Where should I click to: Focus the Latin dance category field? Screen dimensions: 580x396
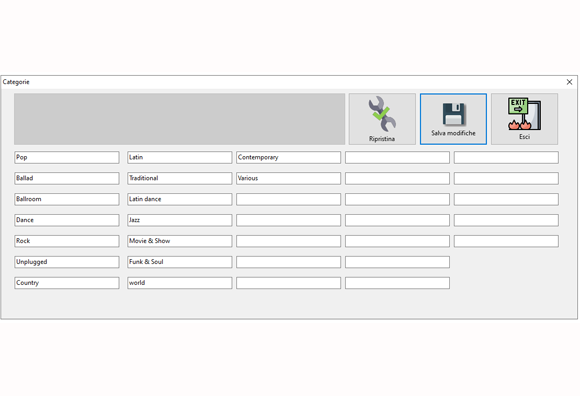[180, 199]
